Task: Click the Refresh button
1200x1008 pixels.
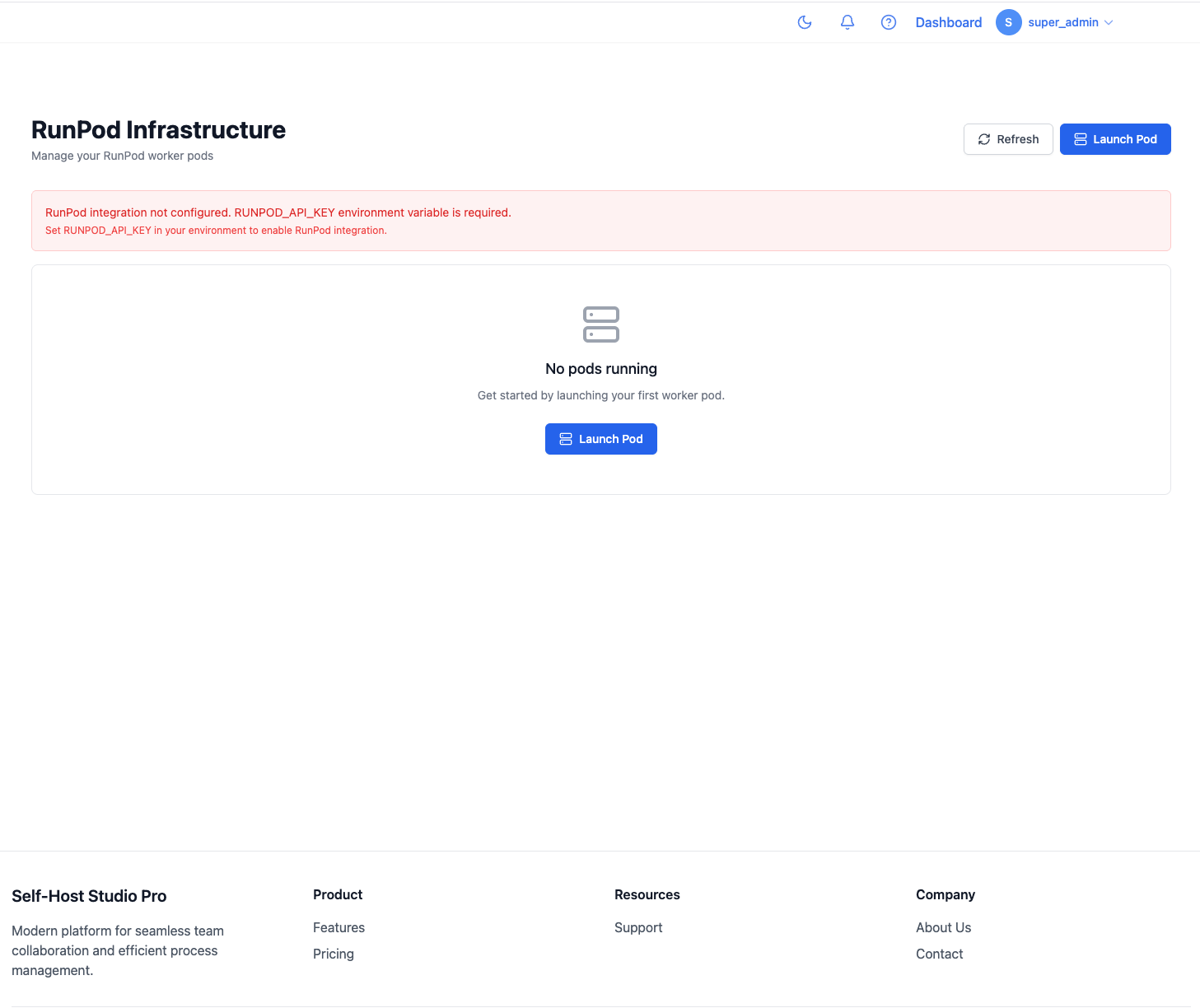Action: point(1007,139)
